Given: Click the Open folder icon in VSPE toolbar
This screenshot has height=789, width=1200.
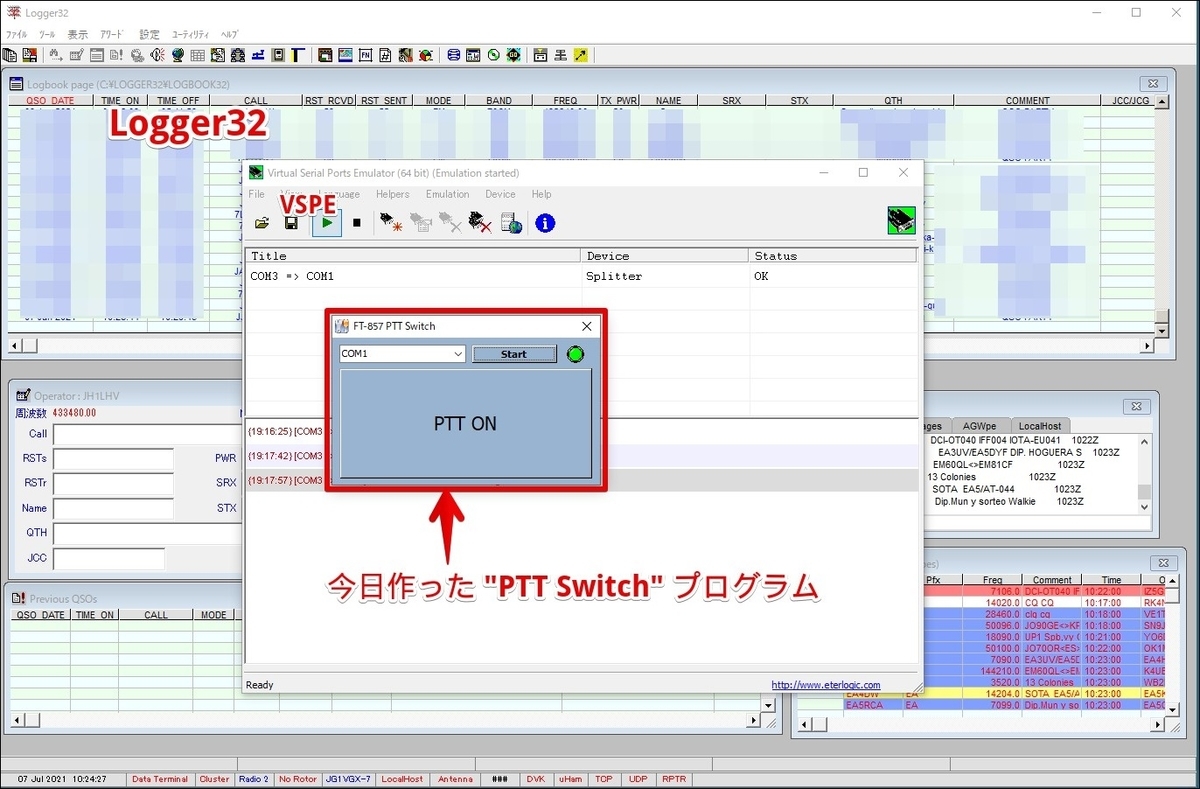Looking at the screenshot, I should [262, 222].
